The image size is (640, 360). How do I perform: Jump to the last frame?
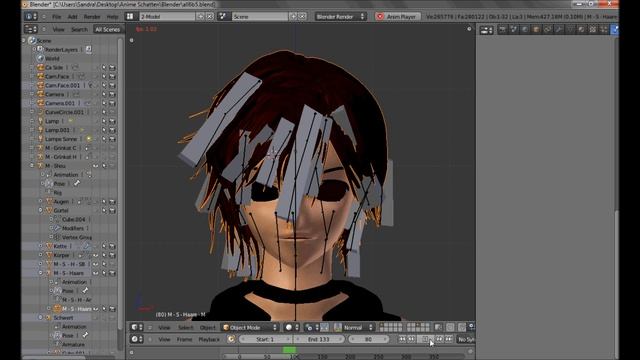click(449, 339)
